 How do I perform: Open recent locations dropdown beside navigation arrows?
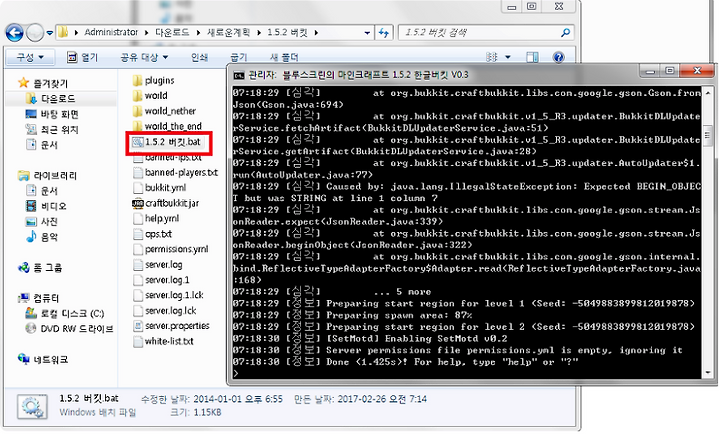pyautogui.click(x=50, y=33)
